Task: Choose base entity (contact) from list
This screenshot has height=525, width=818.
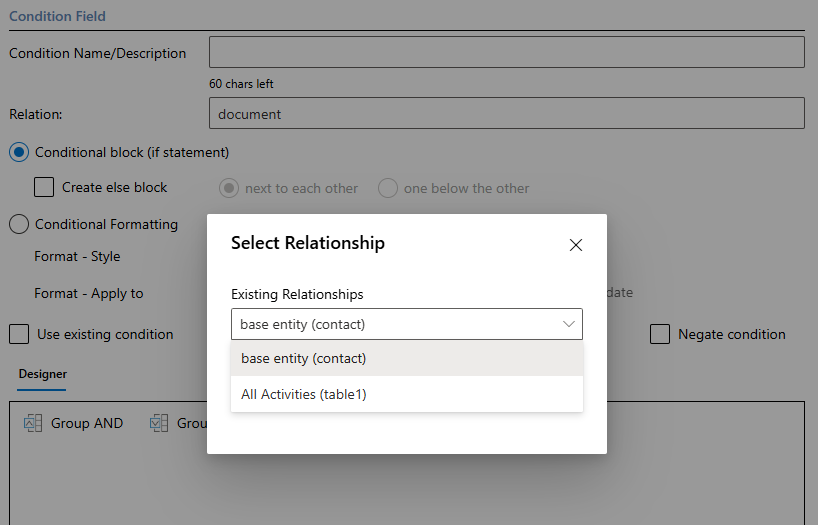Action: click(407, 359)
